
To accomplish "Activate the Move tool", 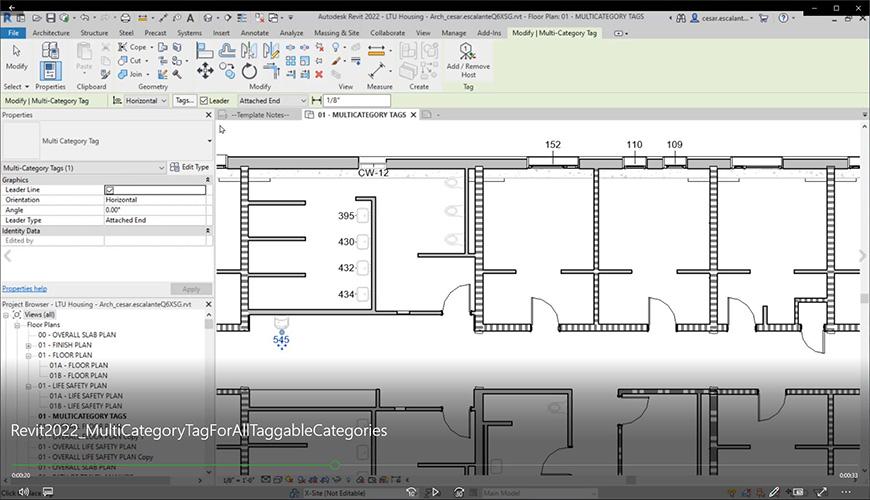I will click(205, 71).
